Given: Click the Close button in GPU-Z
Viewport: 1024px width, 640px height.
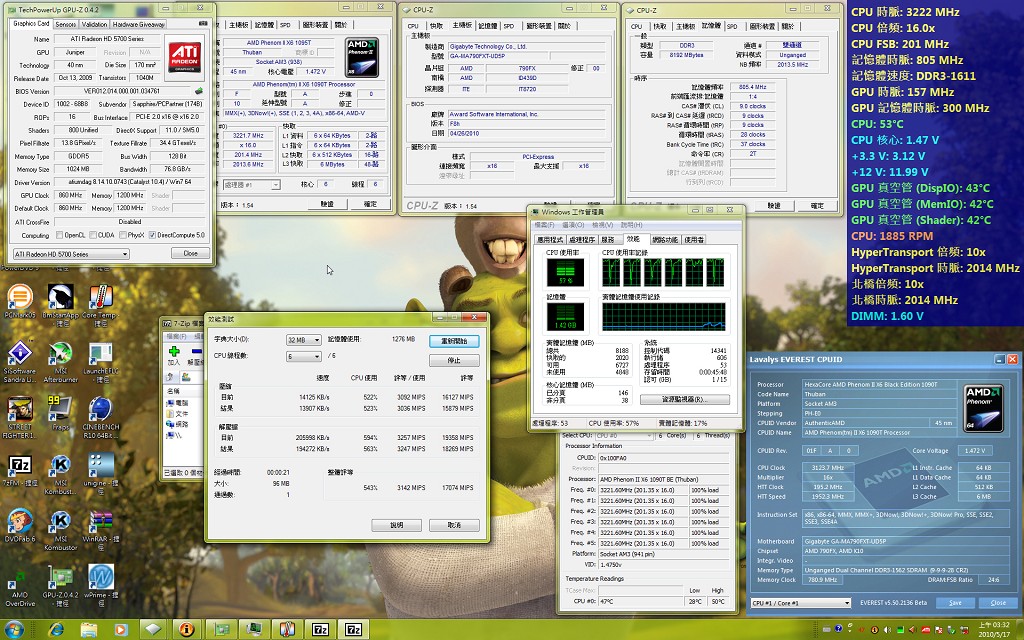Looking at the screenshot, I should pos(191,253).
